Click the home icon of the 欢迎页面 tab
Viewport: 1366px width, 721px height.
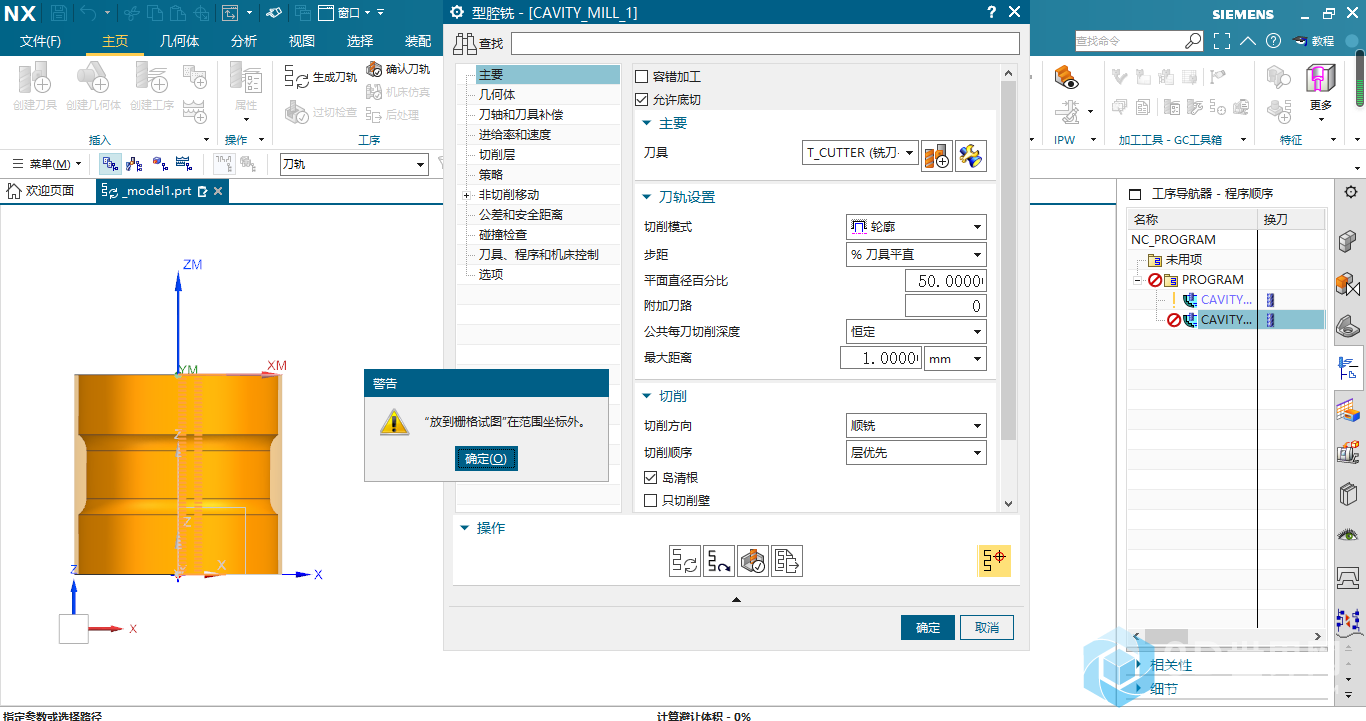14,191
